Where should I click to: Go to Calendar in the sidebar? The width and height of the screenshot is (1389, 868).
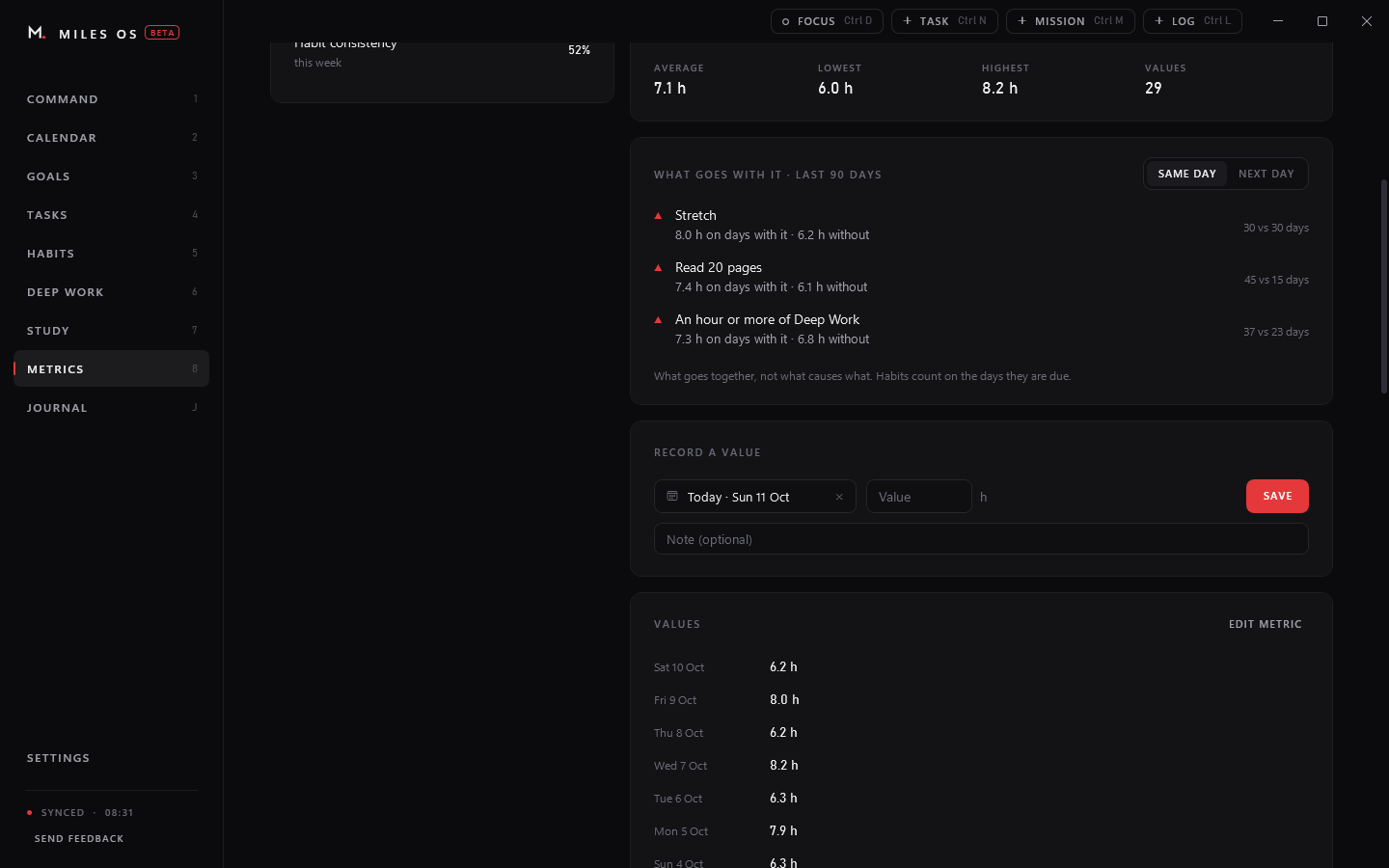111,138
